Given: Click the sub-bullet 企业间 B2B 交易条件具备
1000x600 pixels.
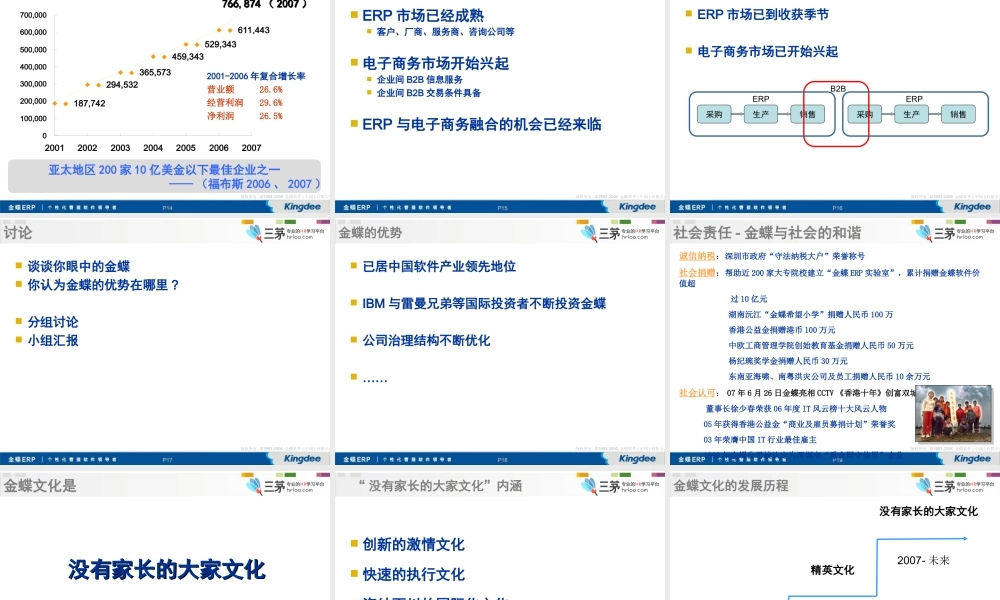Looking at the screenshot, I should click(x=429, y=92).
